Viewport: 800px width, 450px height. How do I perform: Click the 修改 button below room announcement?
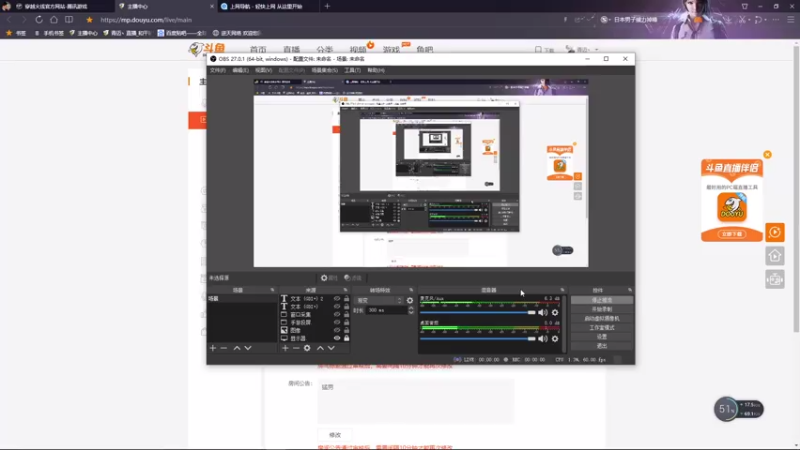tap(335, 435)
